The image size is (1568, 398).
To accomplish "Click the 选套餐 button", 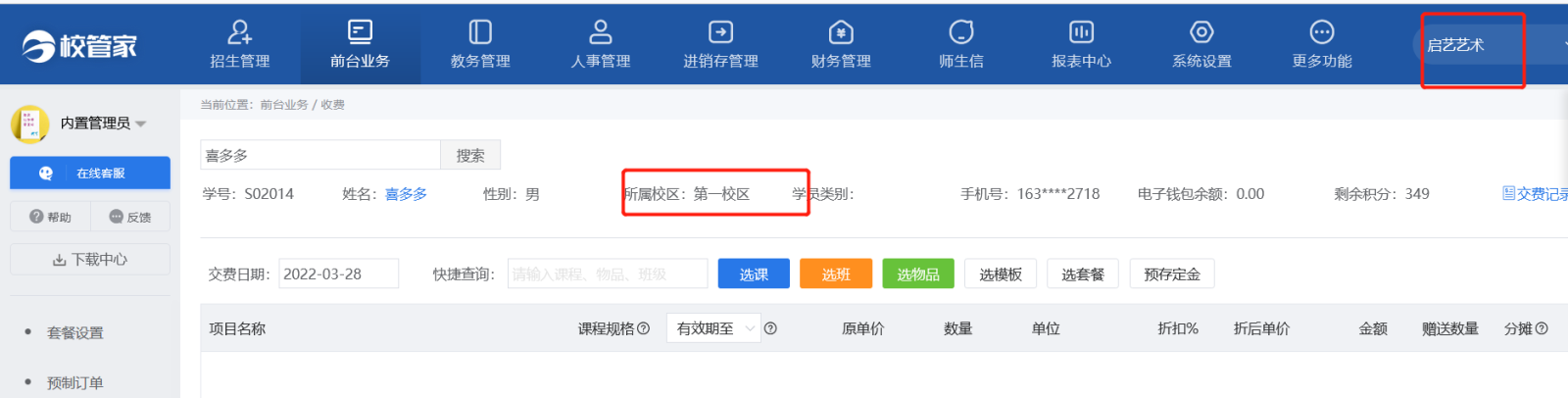I will coord(1083,274).
